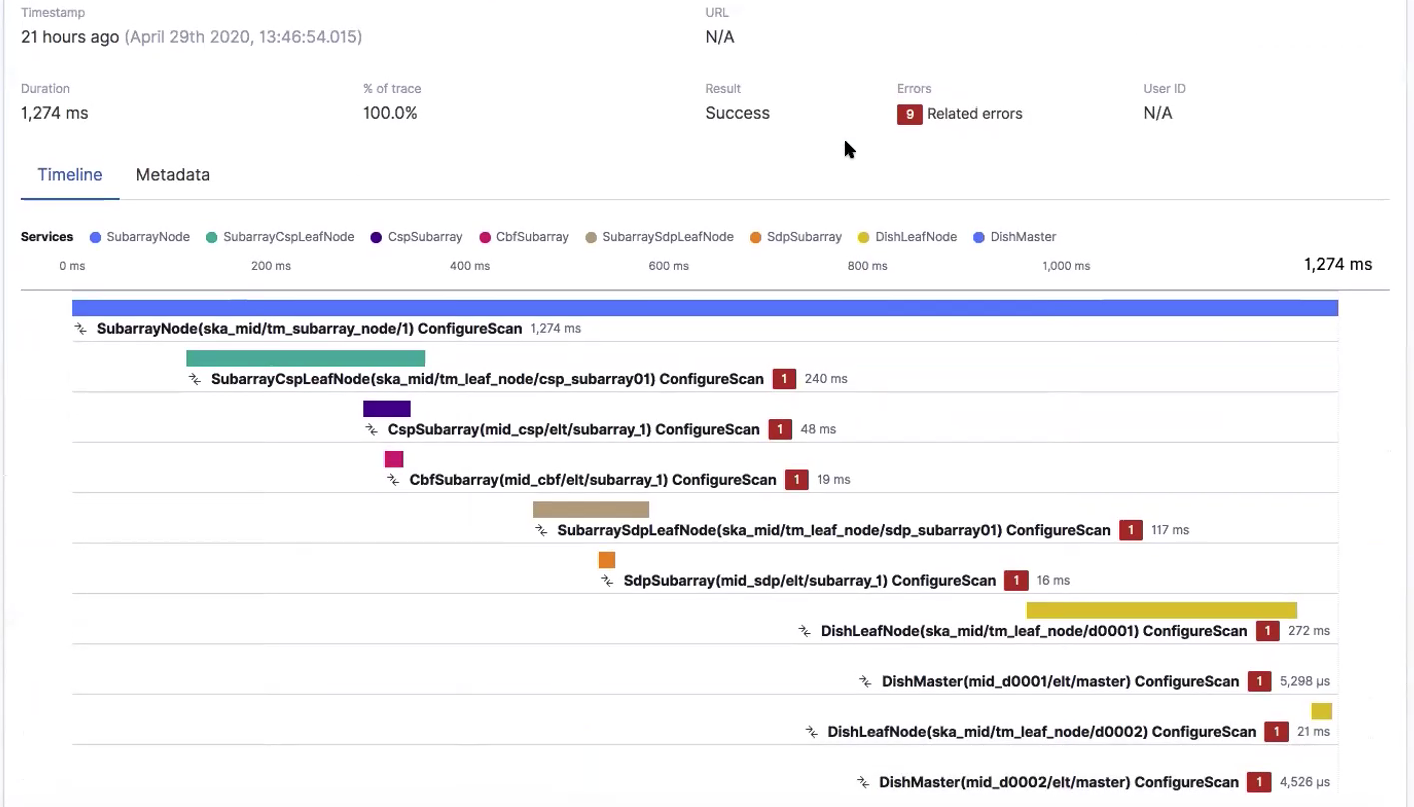Select the green SubarrayCspLeafNode timeline bar
This screenshot has height=807, width=1414.
(x=305, y=358)
